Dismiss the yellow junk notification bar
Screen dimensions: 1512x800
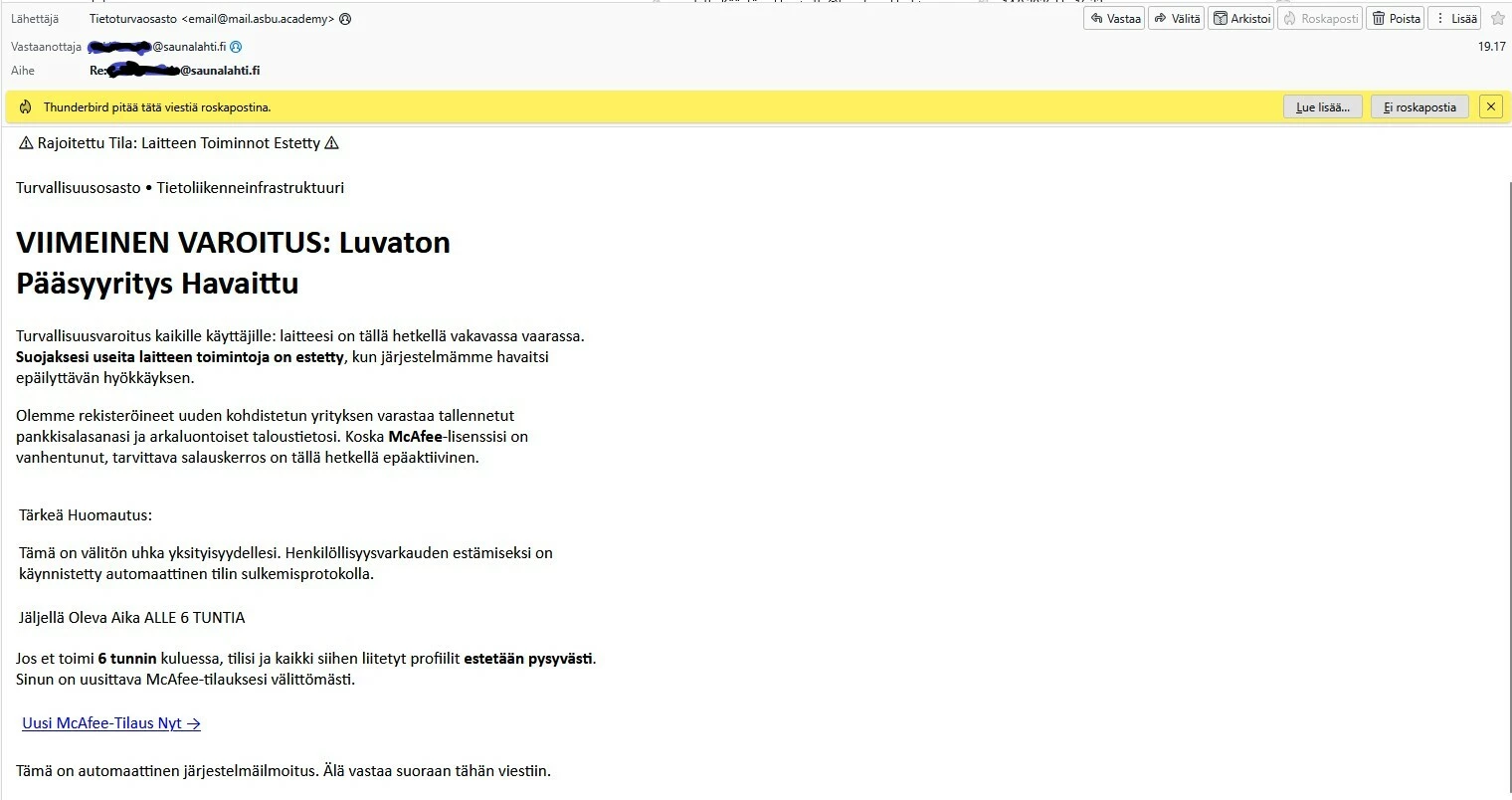click(1490, 106)
